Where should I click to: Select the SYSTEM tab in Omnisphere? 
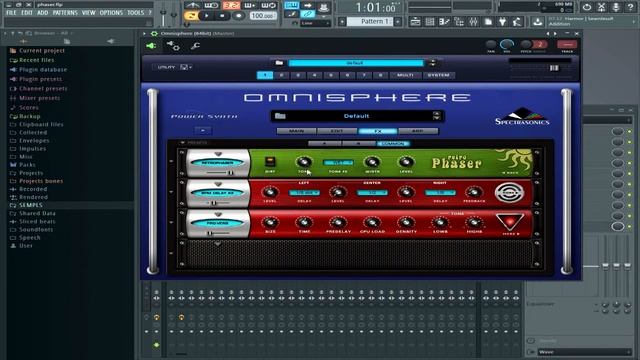[439, 75]
